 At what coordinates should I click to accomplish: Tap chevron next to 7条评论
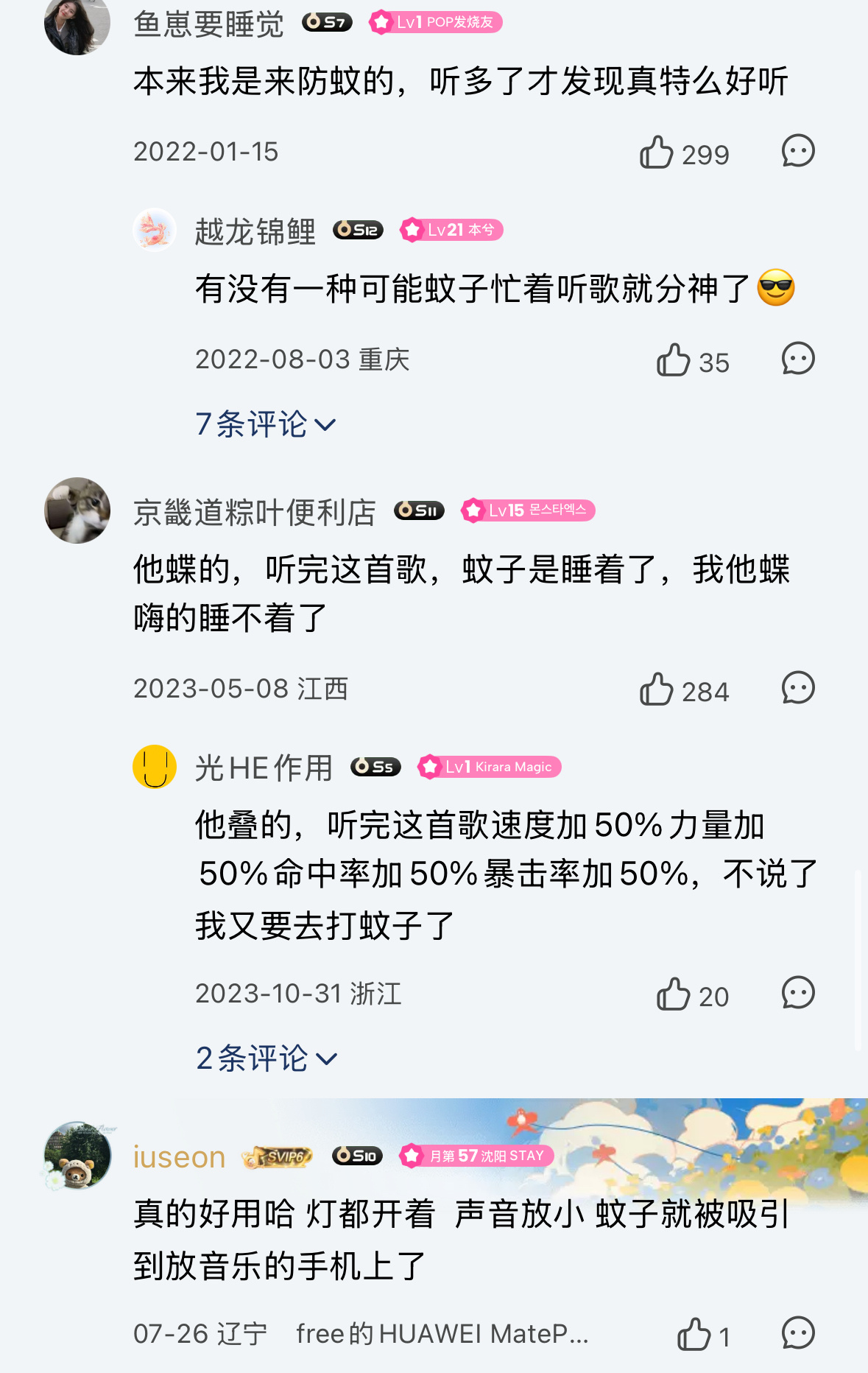tap(325, 425)
